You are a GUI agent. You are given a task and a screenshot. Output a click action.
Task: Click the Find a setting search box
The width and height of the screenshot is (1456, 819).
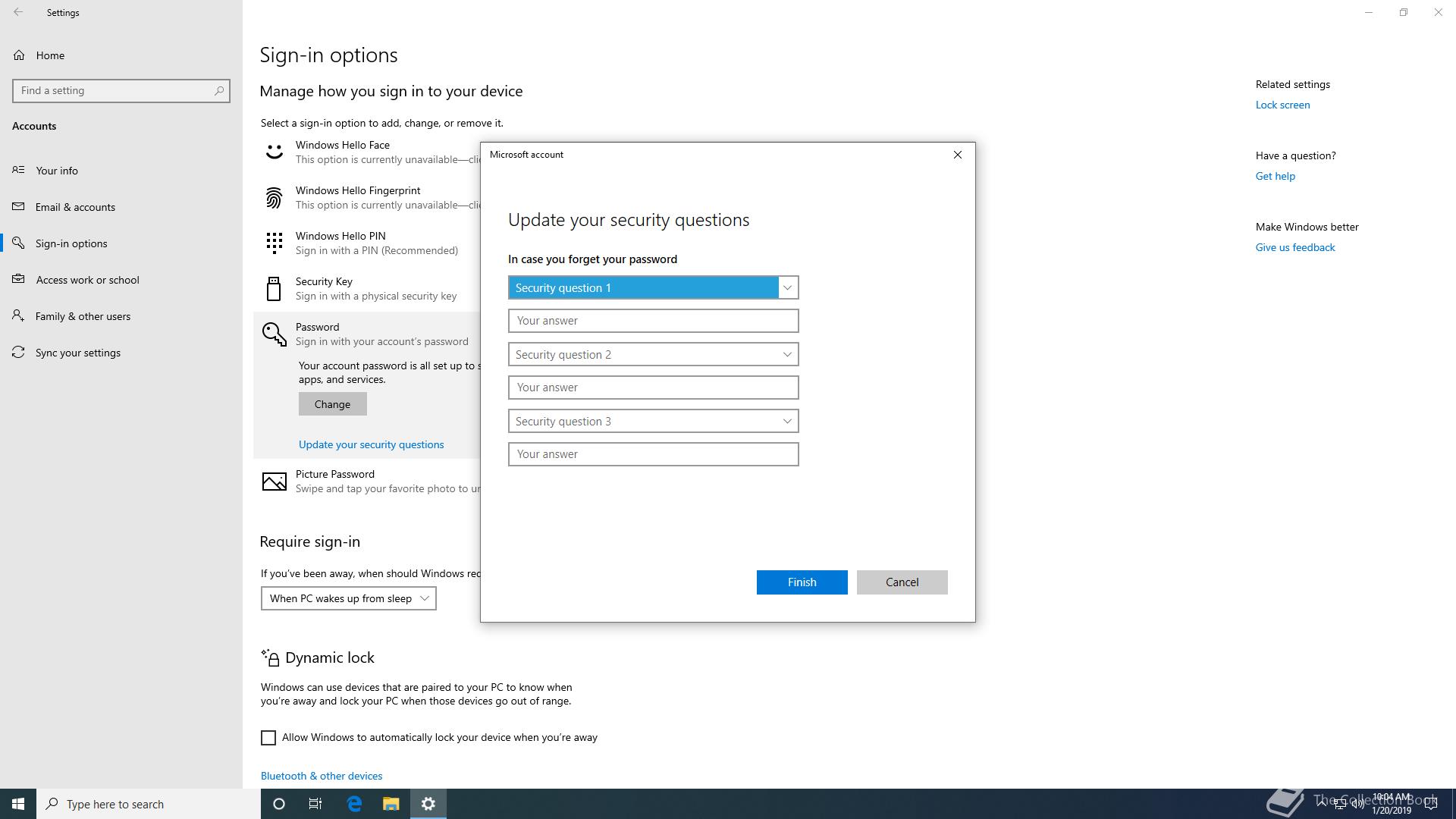[121, 90]
